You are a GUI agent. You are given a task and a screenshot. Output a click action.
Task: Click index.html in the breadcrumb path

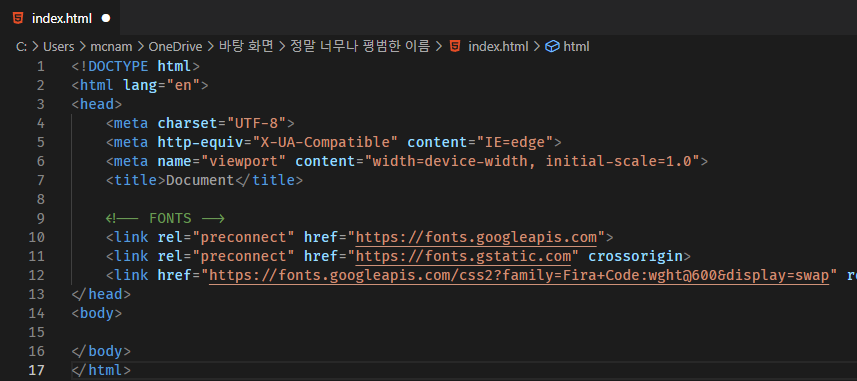[x=498, y=47]
